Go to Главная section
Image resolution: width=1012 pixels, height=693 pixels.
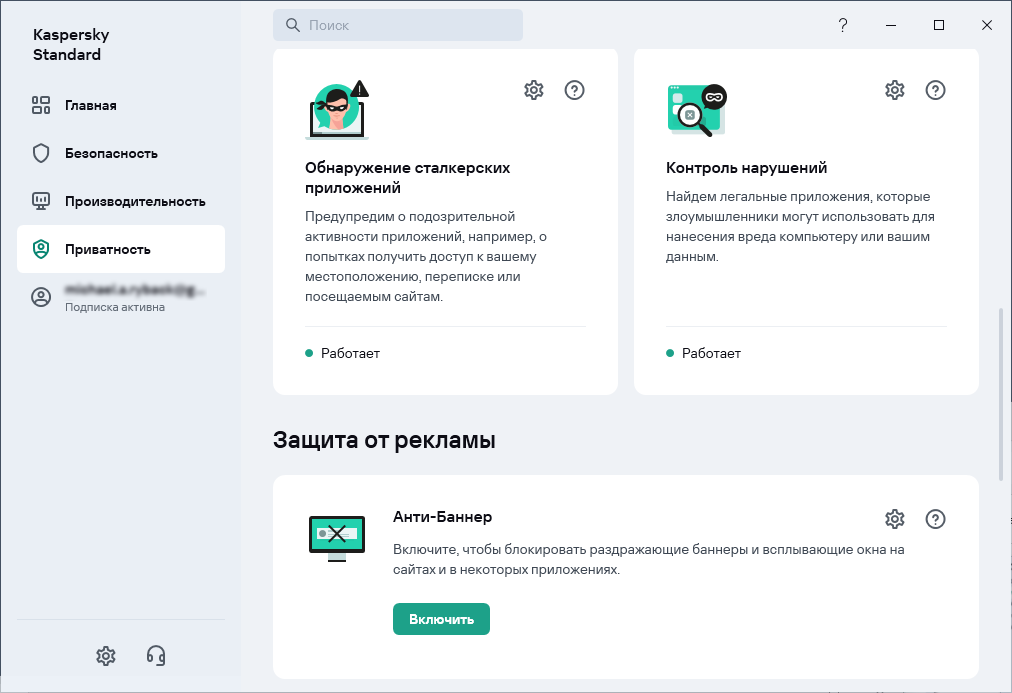click(x=121, y=105)
